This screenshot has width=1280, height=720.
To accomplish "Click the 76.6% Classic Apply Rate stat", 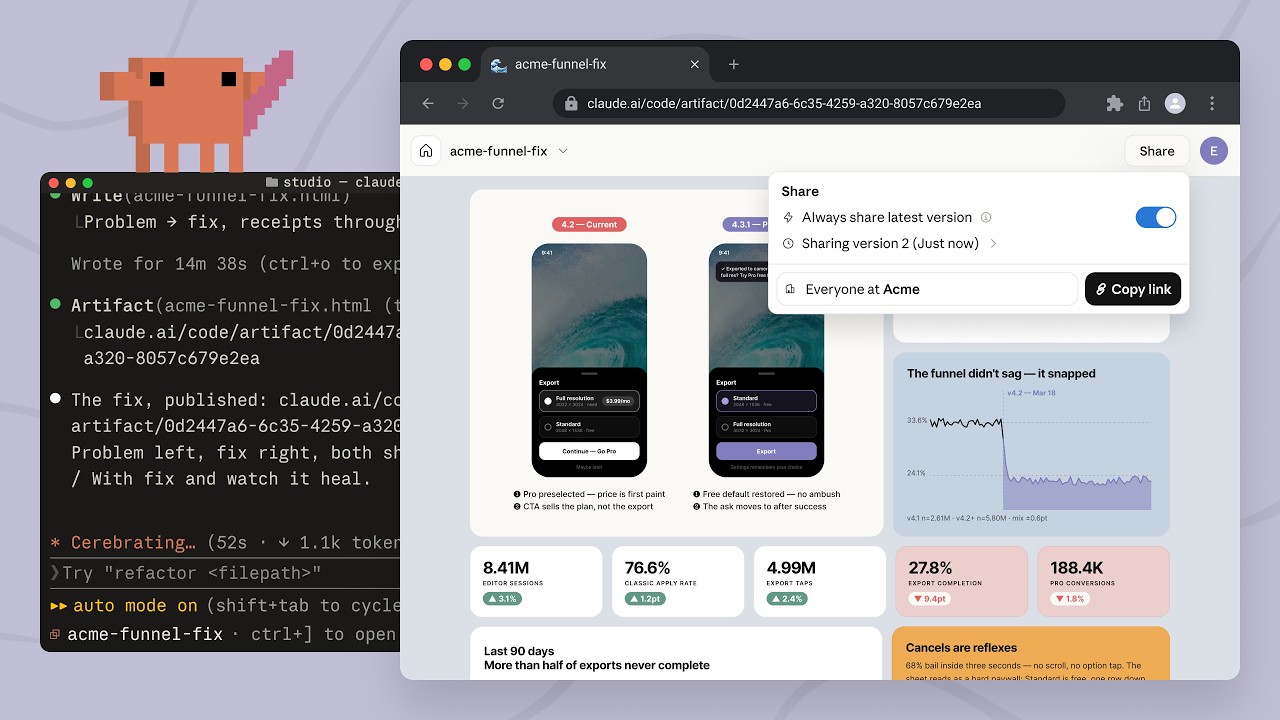I will coord(678,581).
